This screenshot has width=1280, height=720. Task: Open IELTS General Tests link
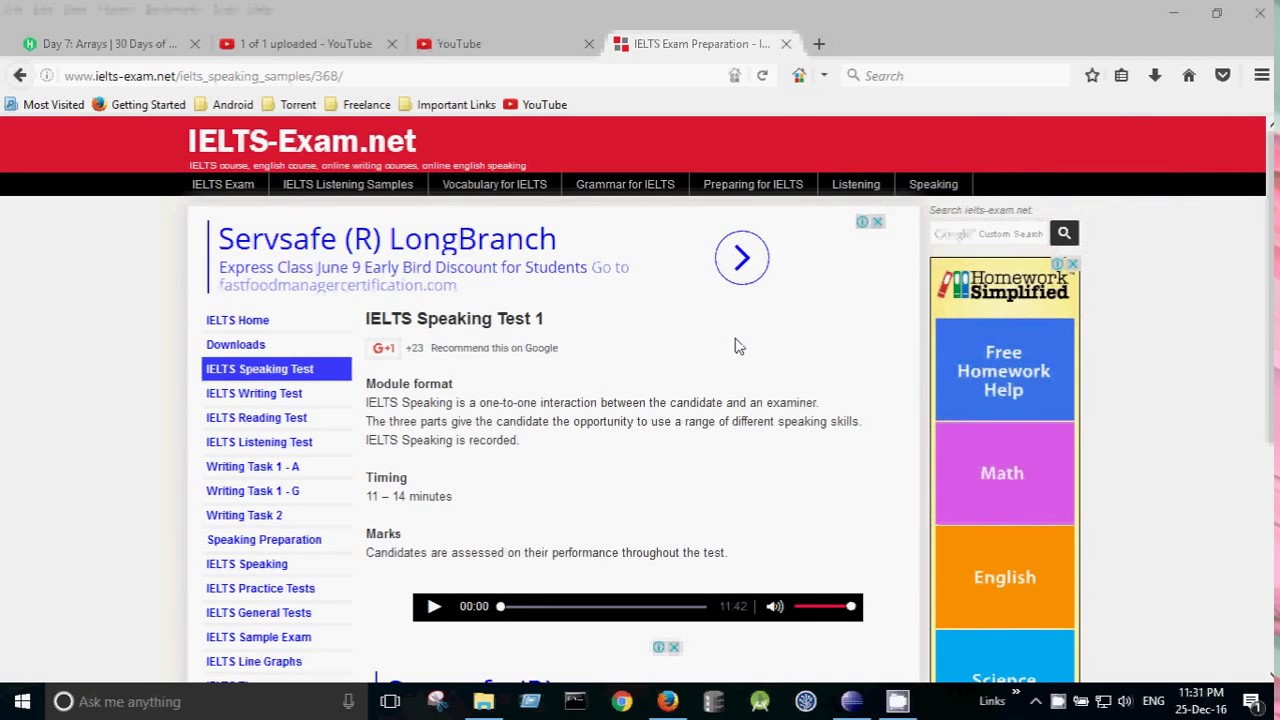click(x=258, y=612)
